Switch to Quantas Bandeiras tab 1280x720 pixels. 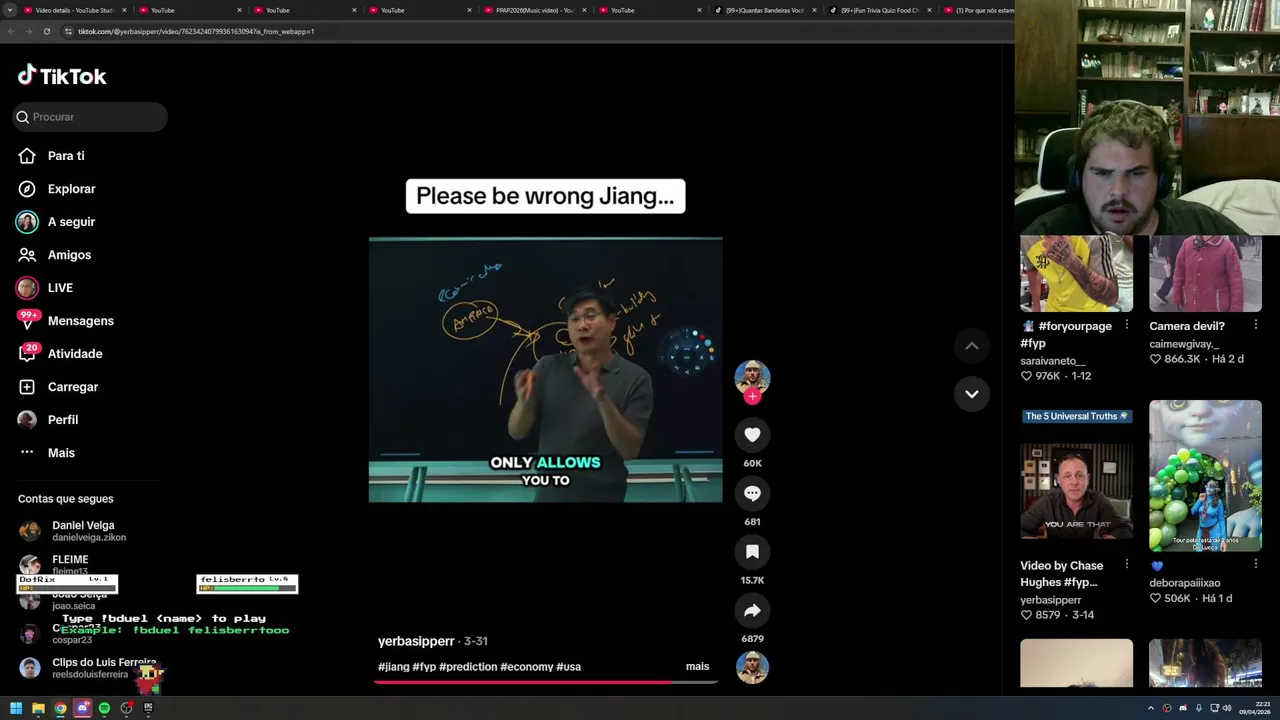click(765, 10)
